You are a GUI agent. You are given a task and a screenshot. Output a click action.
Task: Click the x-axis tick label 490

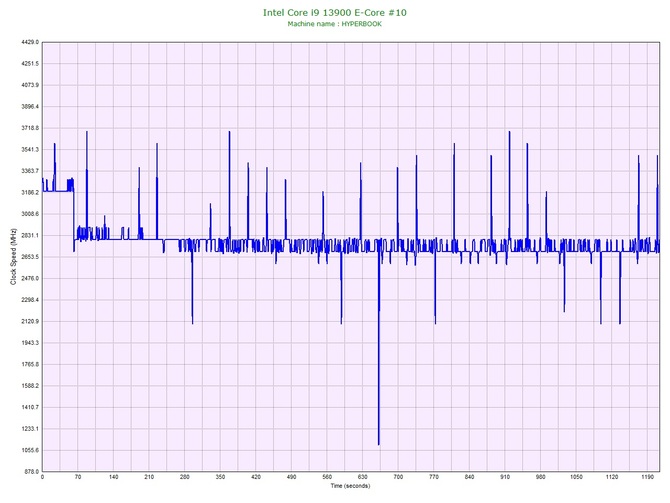click(x=291, y=477)
